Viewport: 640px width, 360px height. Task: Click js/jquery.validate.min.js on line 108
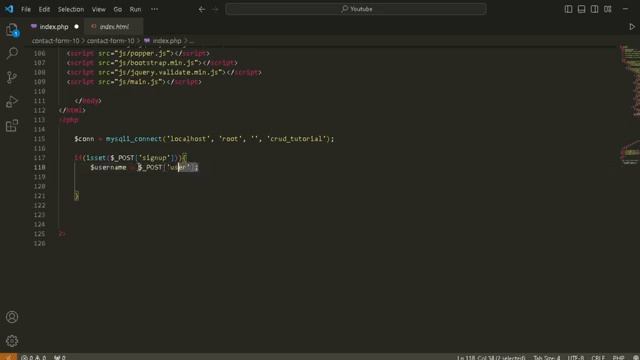tap(170, 72)
